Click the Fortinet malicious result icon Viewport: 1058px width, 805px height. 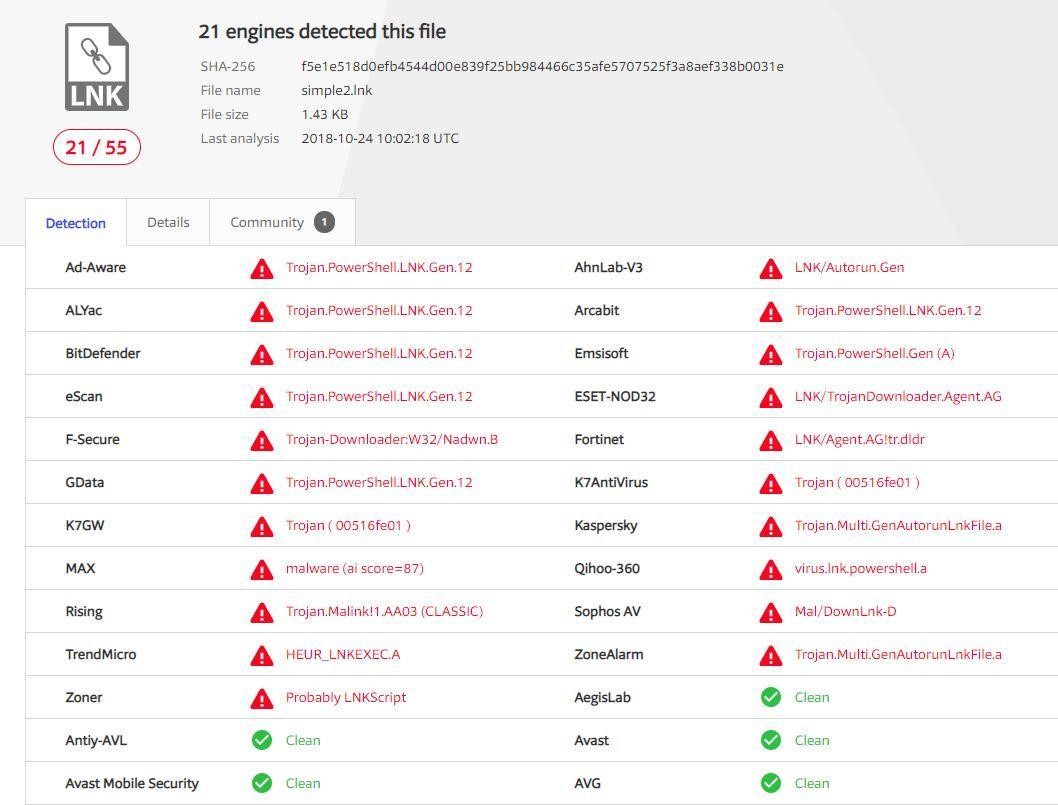771,440
